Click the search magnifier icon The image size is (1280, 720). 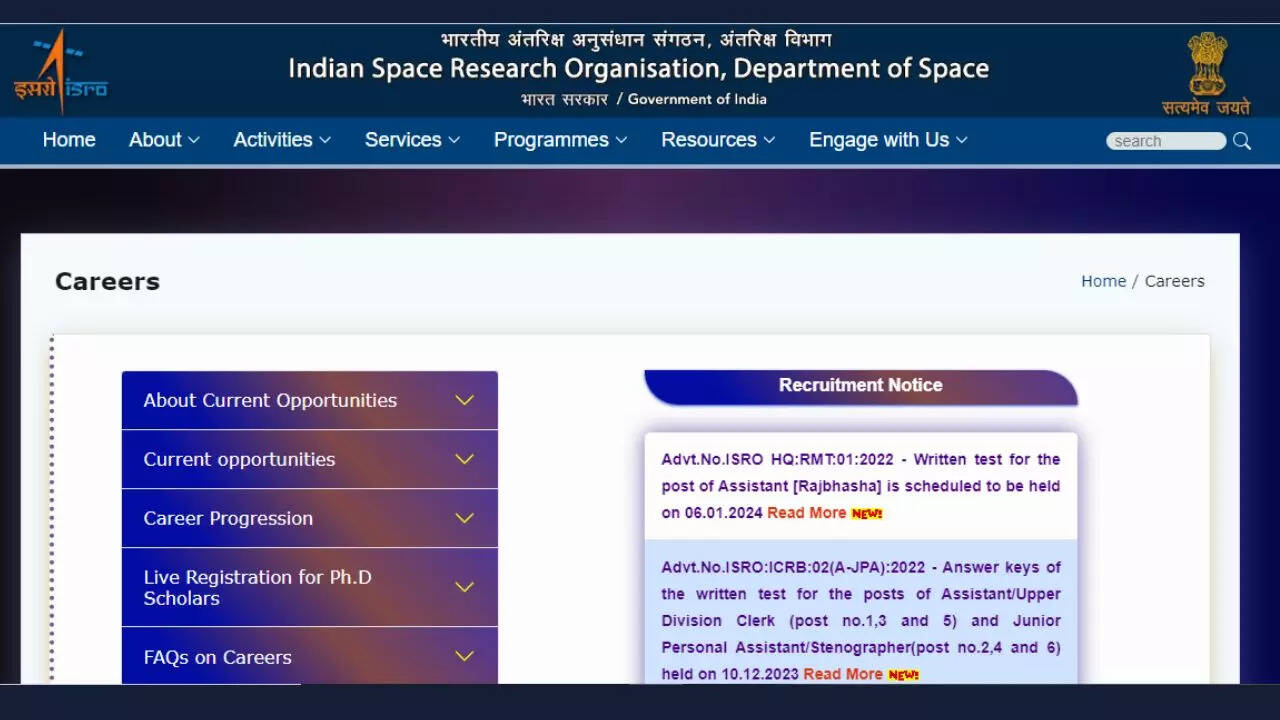point(1242,141)
